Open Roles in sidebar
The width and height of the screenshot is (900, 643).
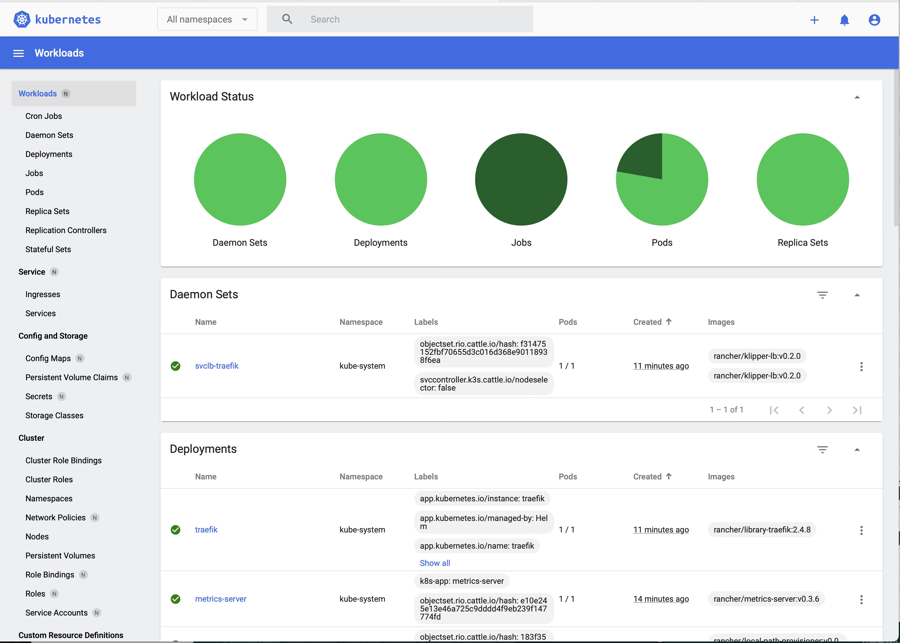pyautogui.click(x=35, y=594)
